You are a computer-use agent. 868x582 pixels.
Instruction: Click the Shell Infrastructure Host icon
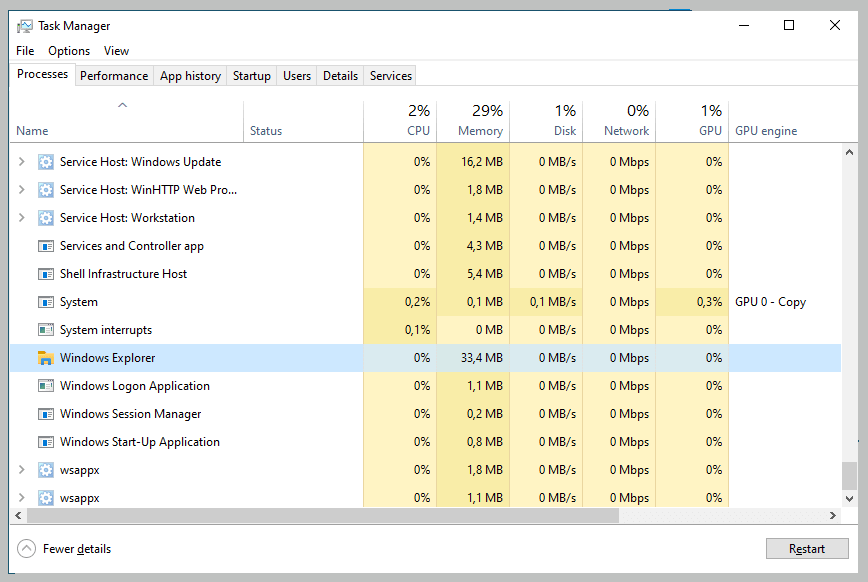point(44,273)
